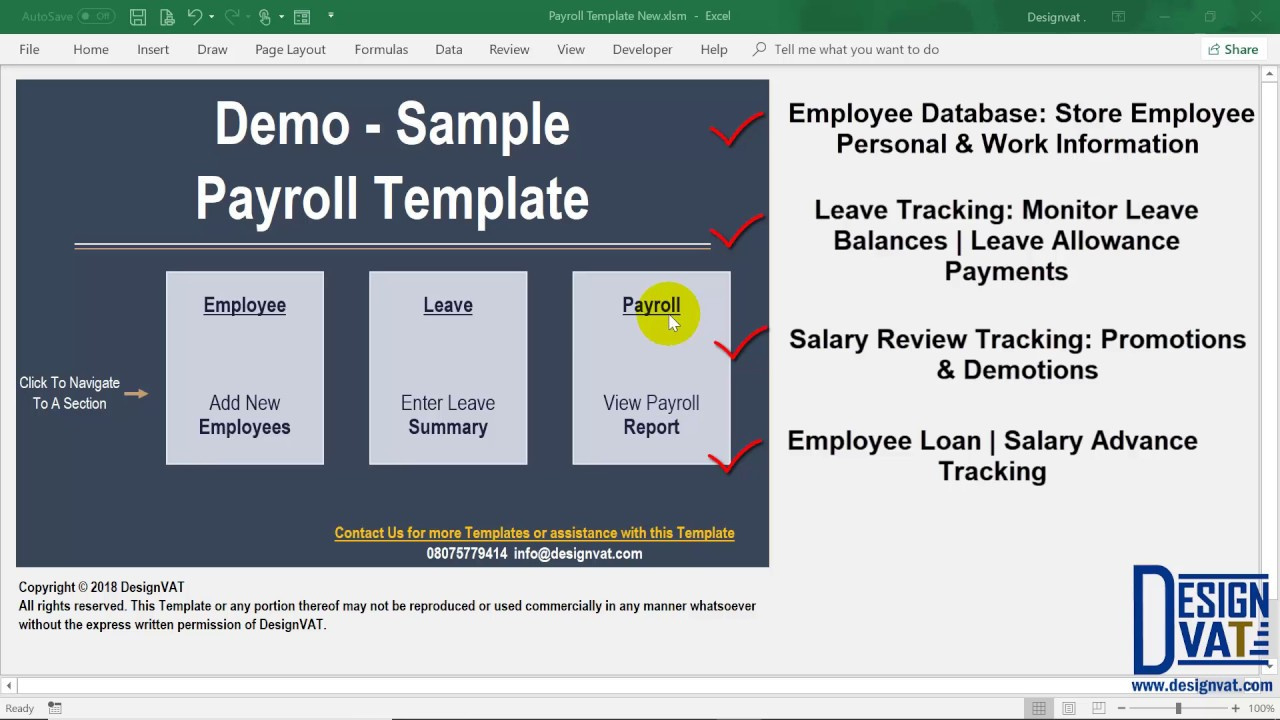Click the Contact Us template link

click(x=534, y=532)
